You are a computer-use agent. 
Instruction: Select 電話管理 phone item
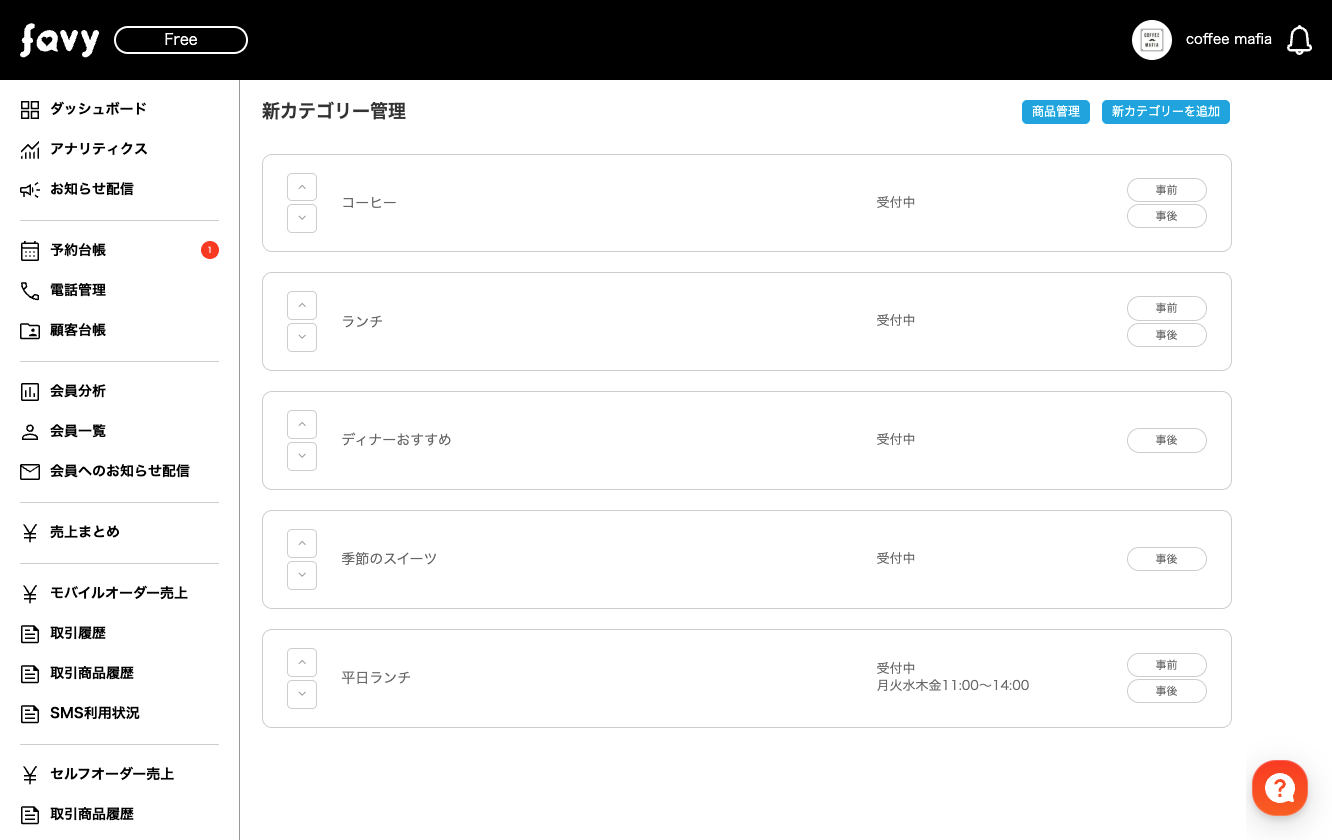pos(78,290)
